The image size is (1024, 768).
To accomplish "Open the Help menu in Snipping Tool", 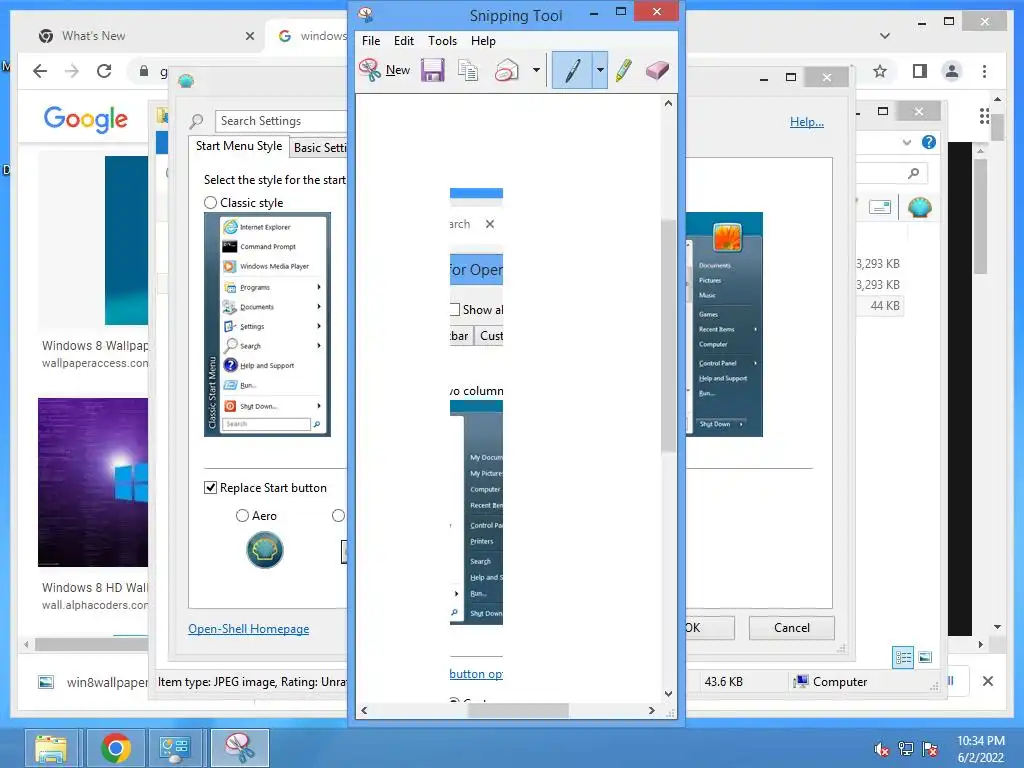I will [x=483, y=40].
